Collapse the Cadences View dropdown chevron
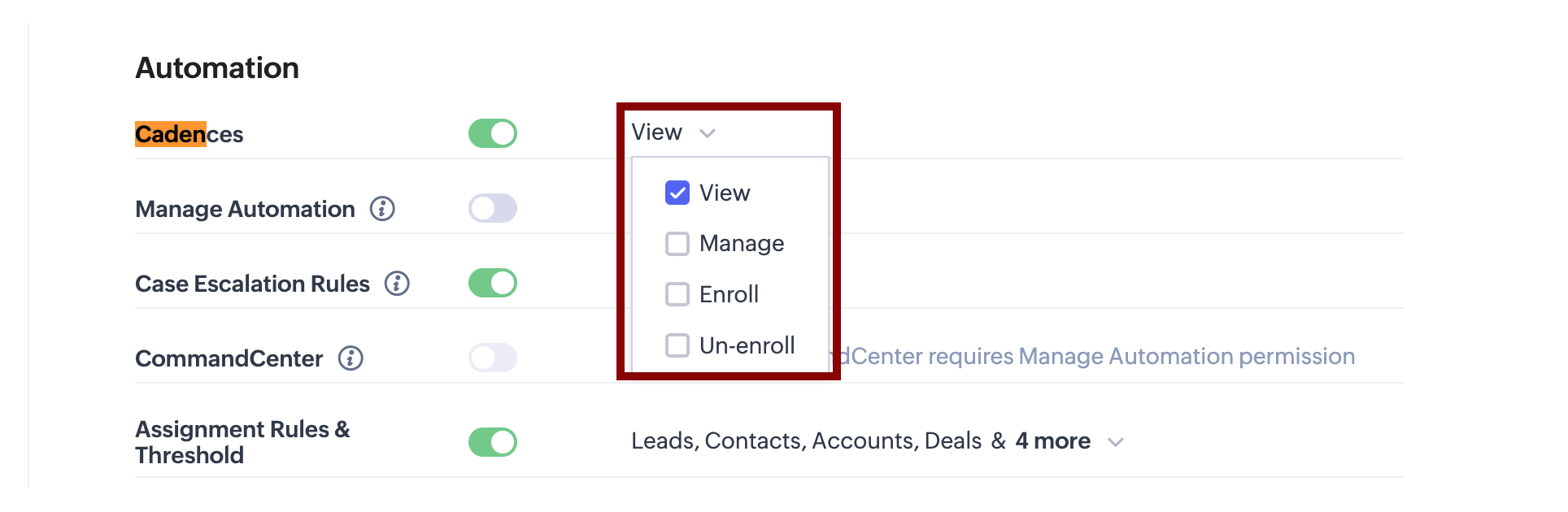Image resolution: width=1568 pixels, height=512 pixels. [708, 133]
